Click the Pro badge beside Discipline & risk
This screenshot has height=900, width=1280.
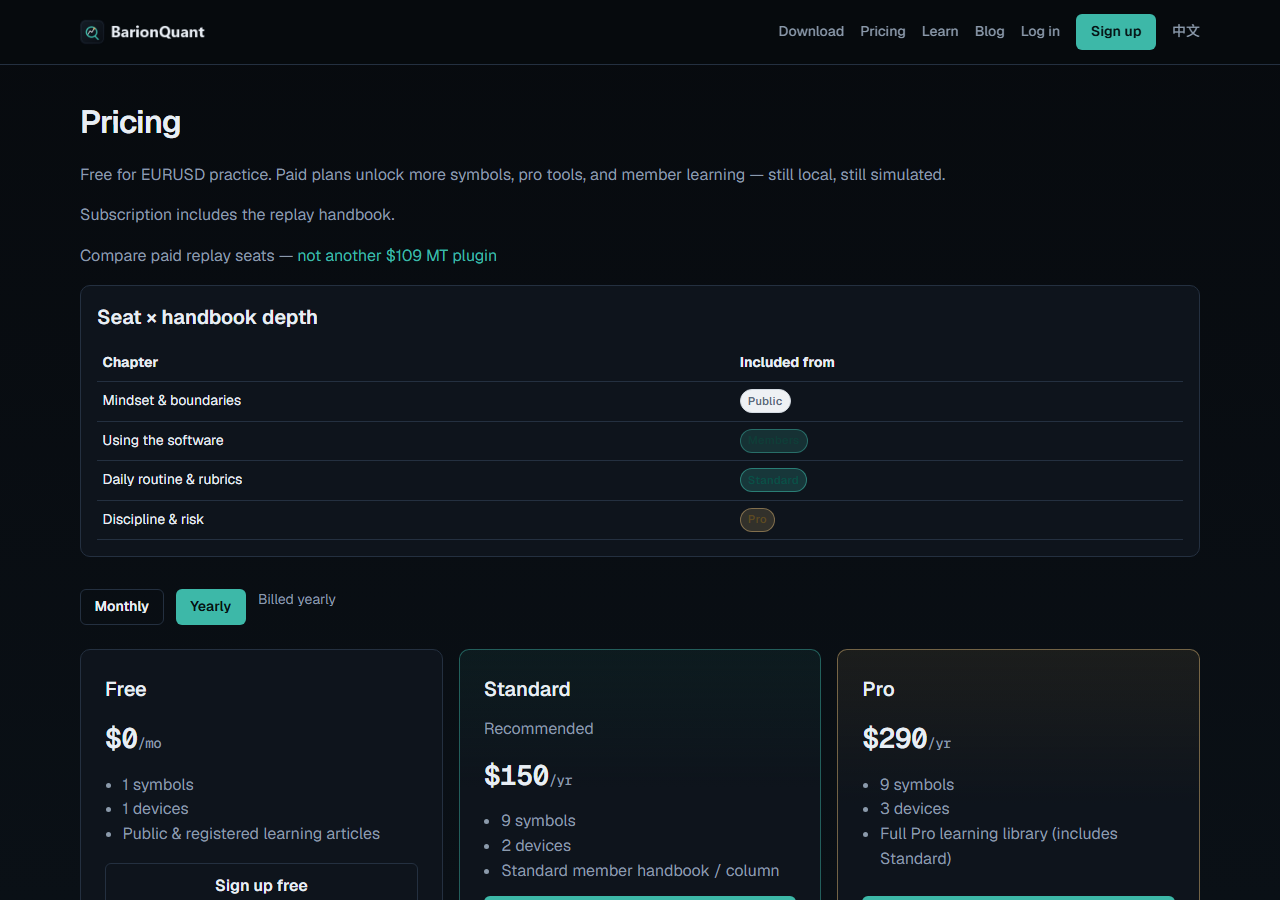point(757,520)
